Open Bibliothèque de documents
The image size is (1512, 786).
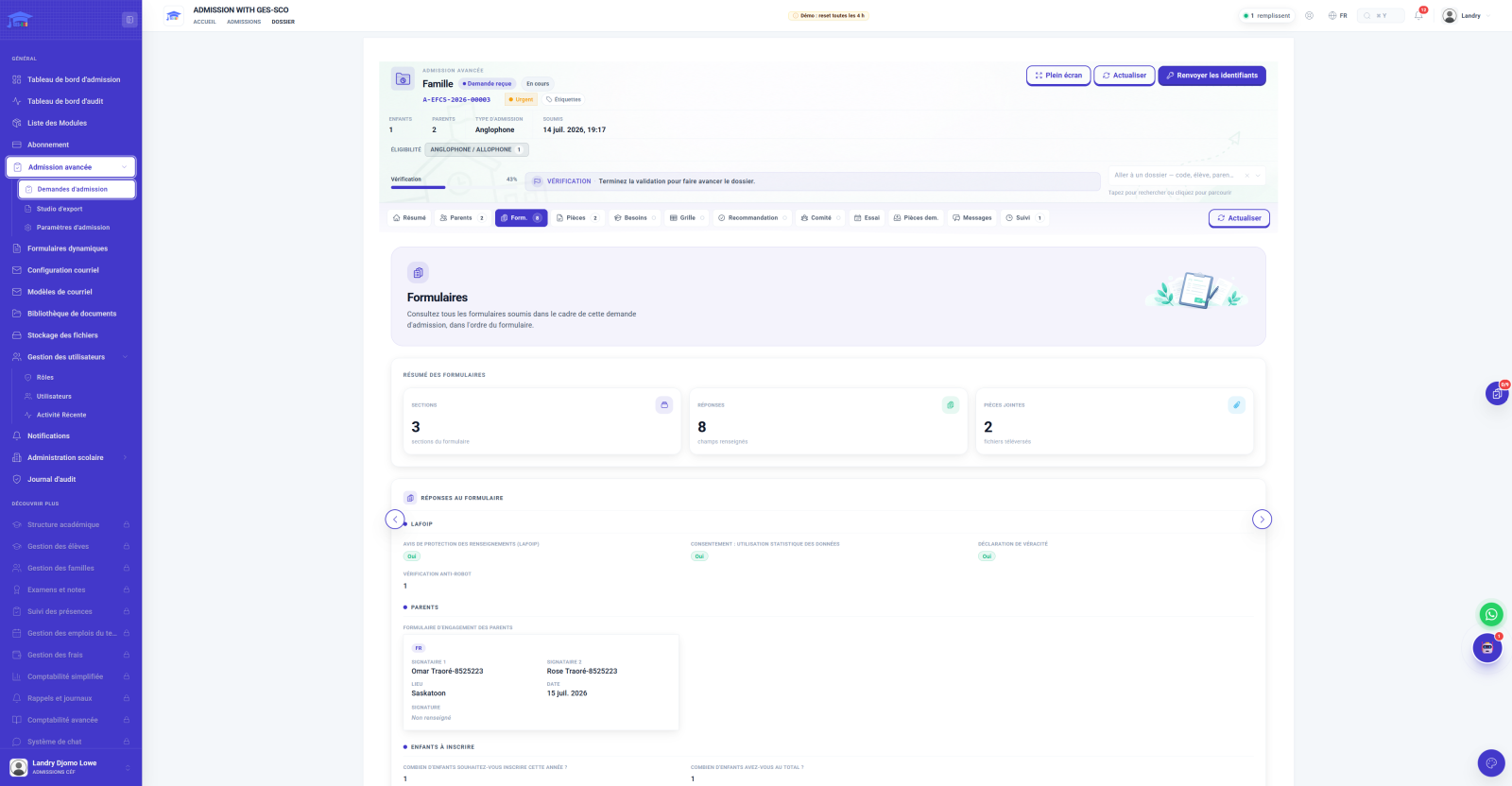click(x=71, y=314)
